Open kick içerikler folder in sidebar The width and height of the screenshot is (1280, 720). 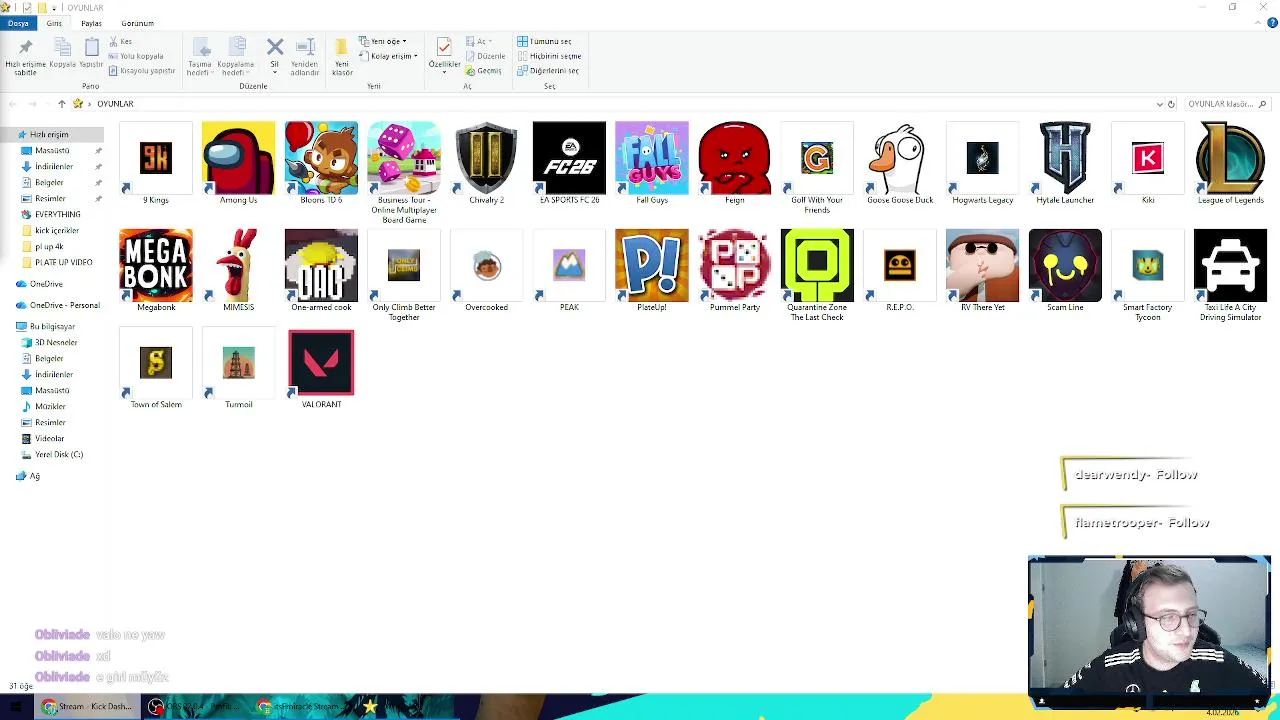pyautogui.click(x=56, y=230)
